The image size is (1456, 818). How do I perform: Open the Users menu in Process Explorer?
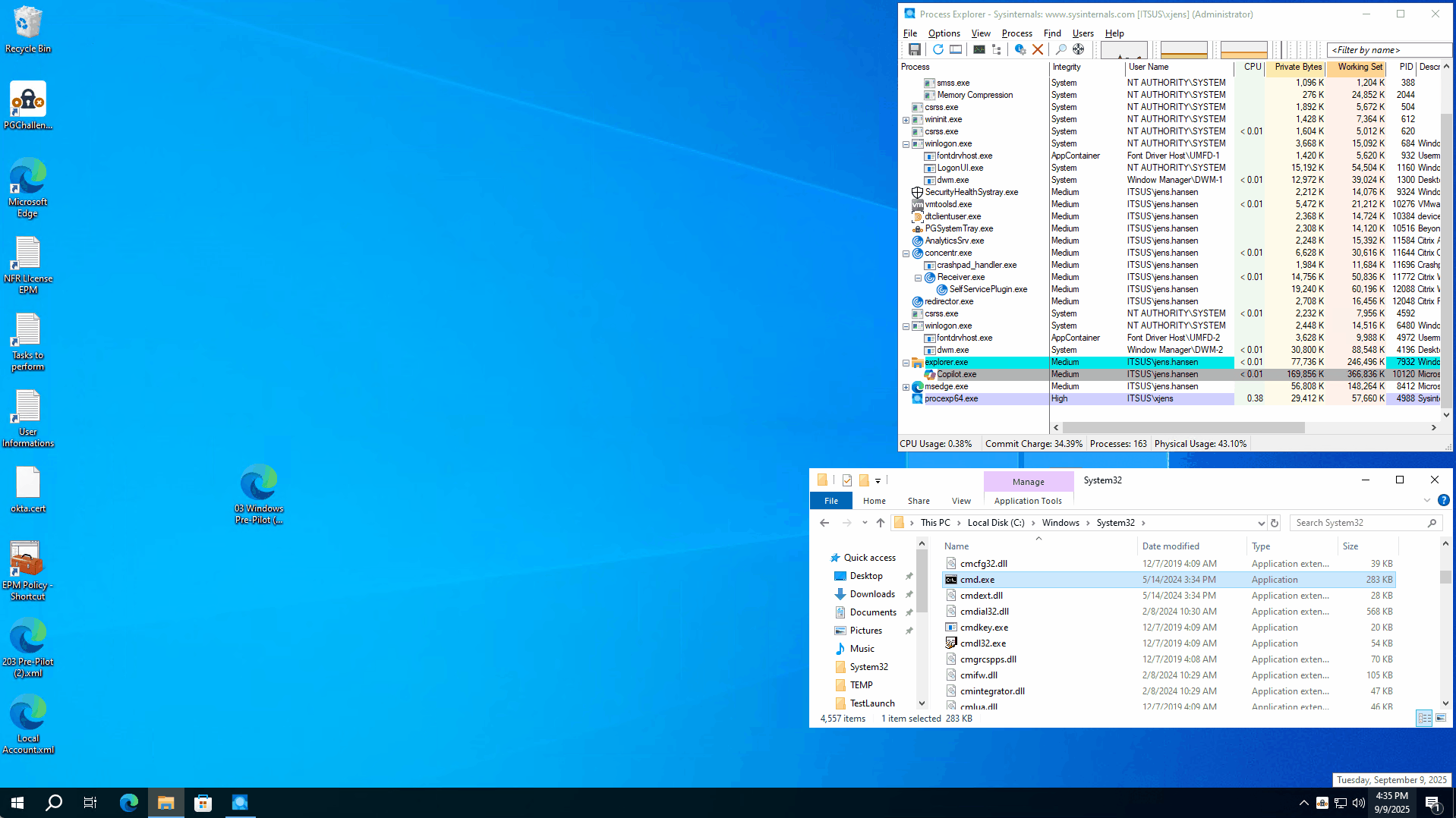click(x=1083, y=33)
